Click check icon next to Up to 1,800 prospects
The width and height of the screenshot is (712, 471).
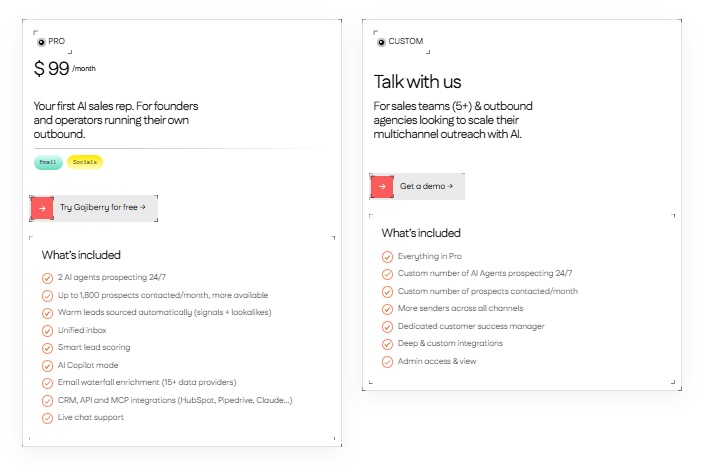(47, 296)
